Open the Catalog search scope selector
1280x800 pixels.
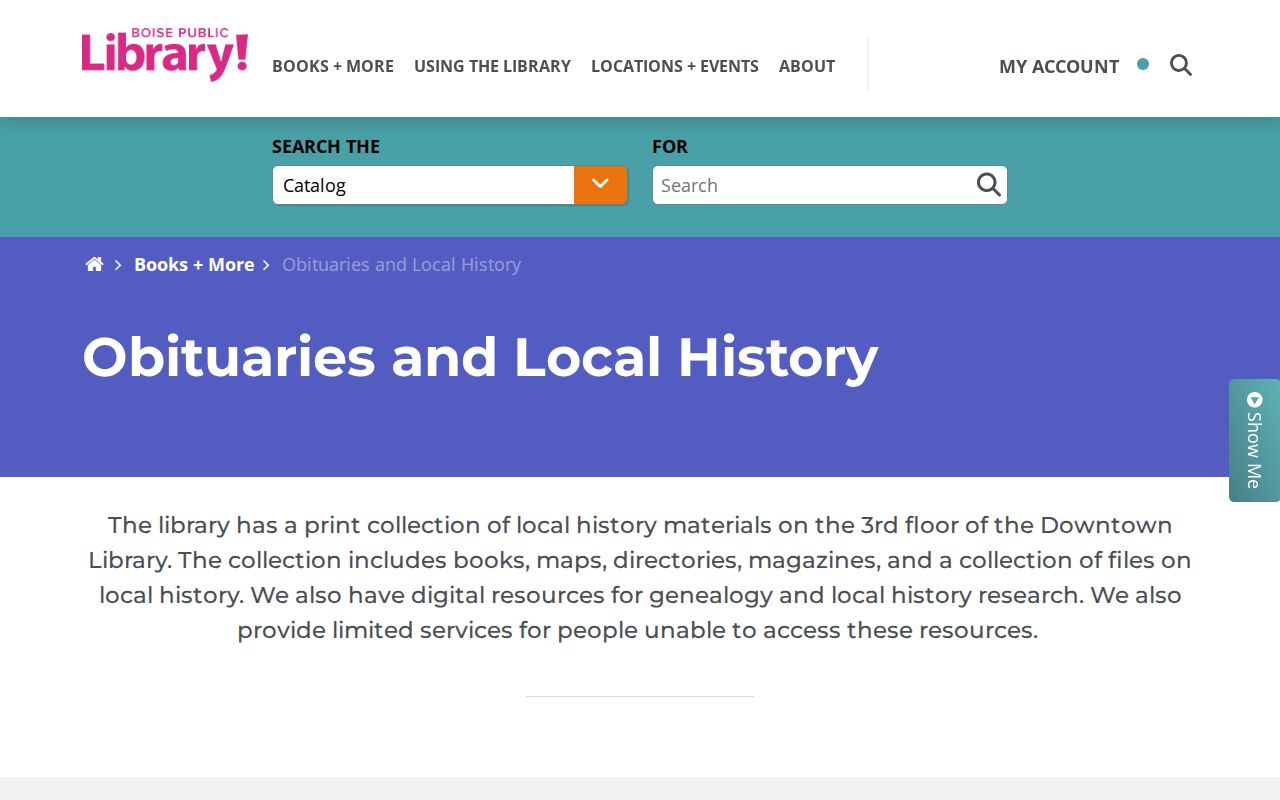pyautogui.click(x=450, y=185)
